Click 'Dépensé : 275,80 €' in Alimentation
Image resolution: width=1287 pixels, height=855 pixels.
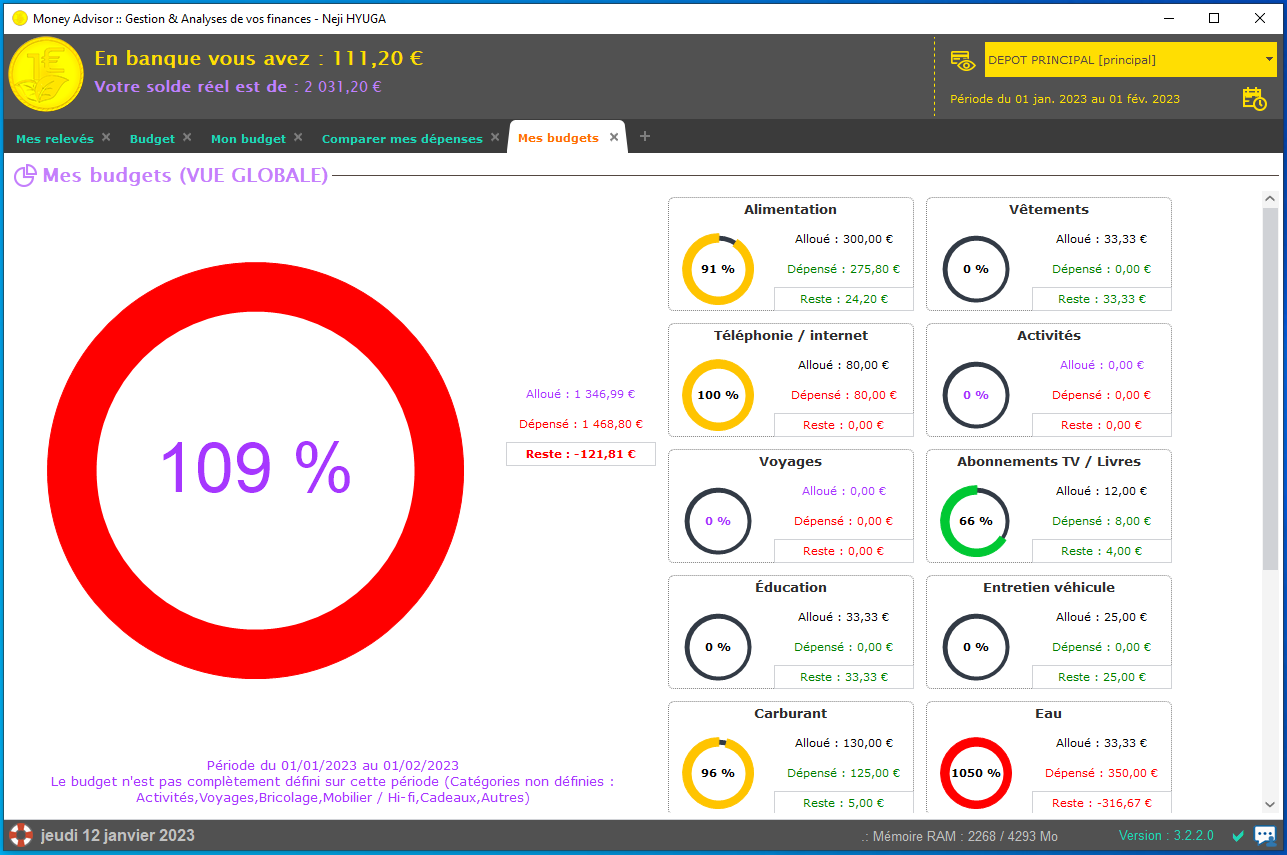[843, 269]
